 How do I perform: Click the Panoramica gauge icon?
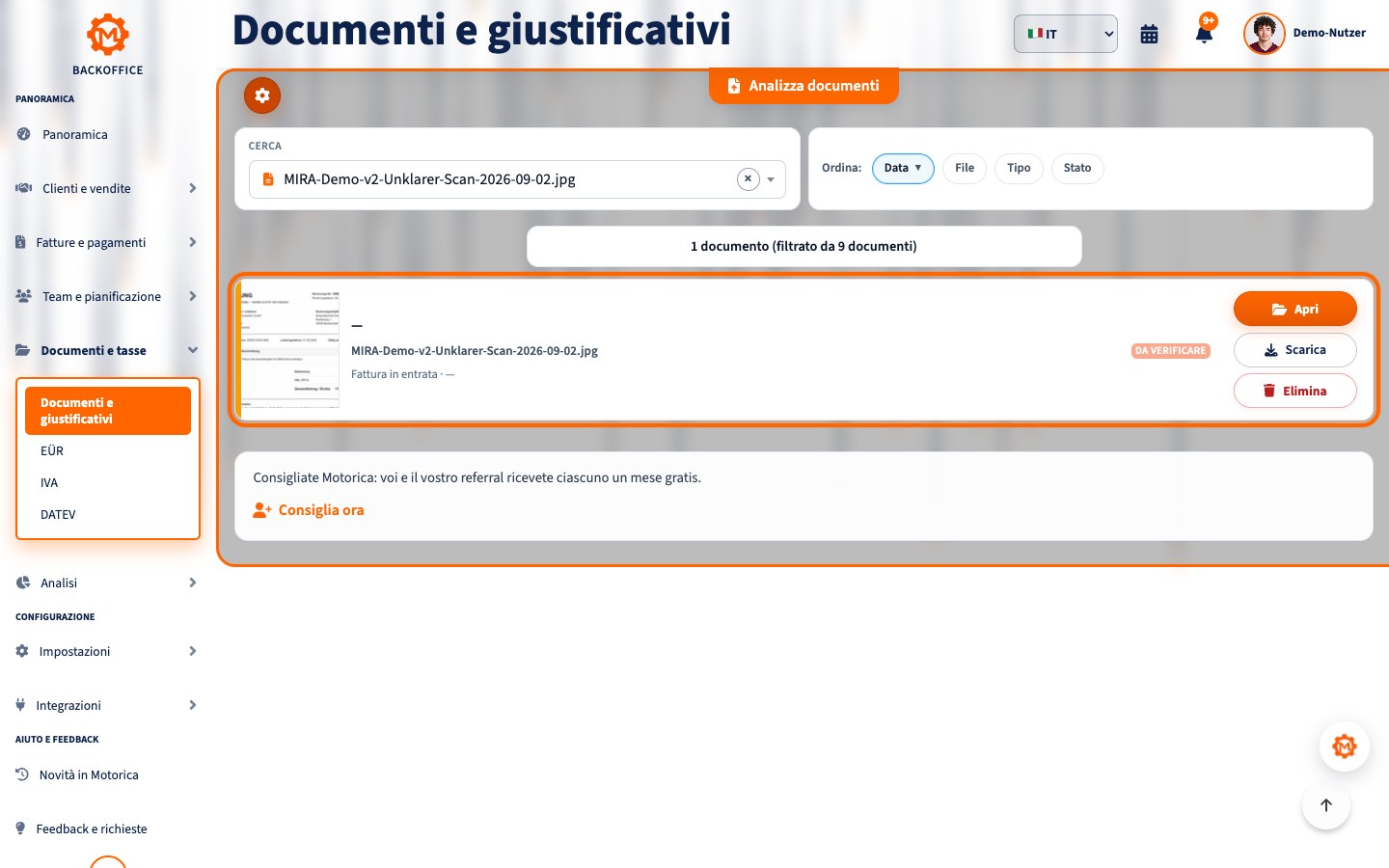click(x=23, y=134)
